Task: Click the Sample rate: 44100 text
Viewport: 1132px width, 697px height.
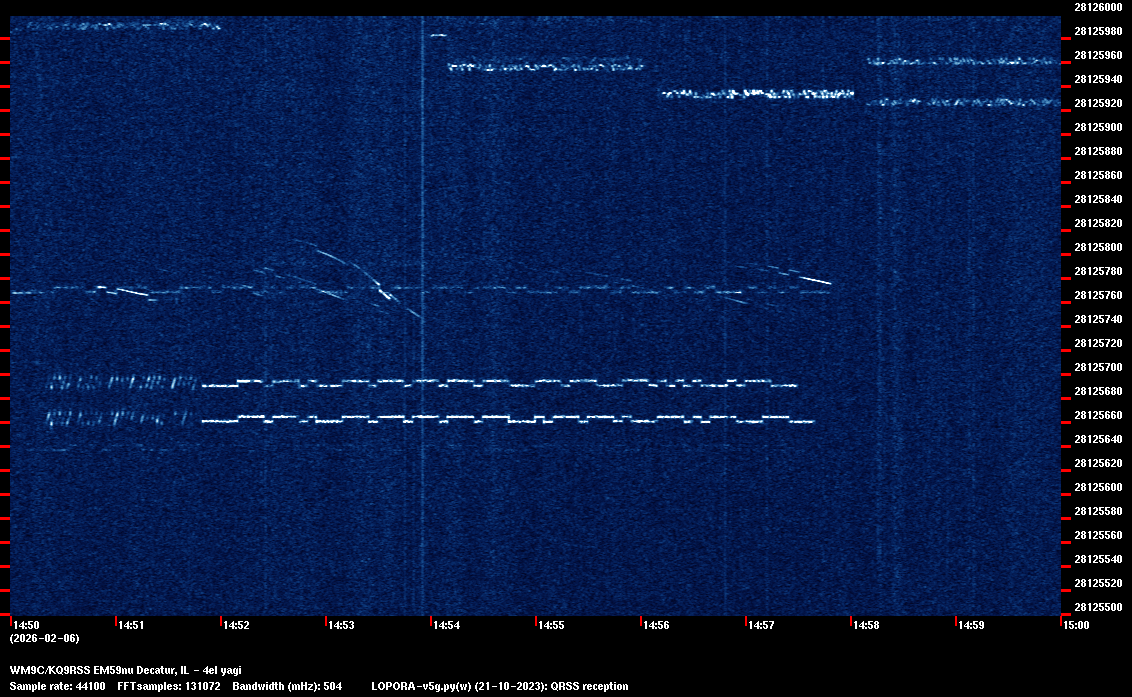Action: coord(57,686)
